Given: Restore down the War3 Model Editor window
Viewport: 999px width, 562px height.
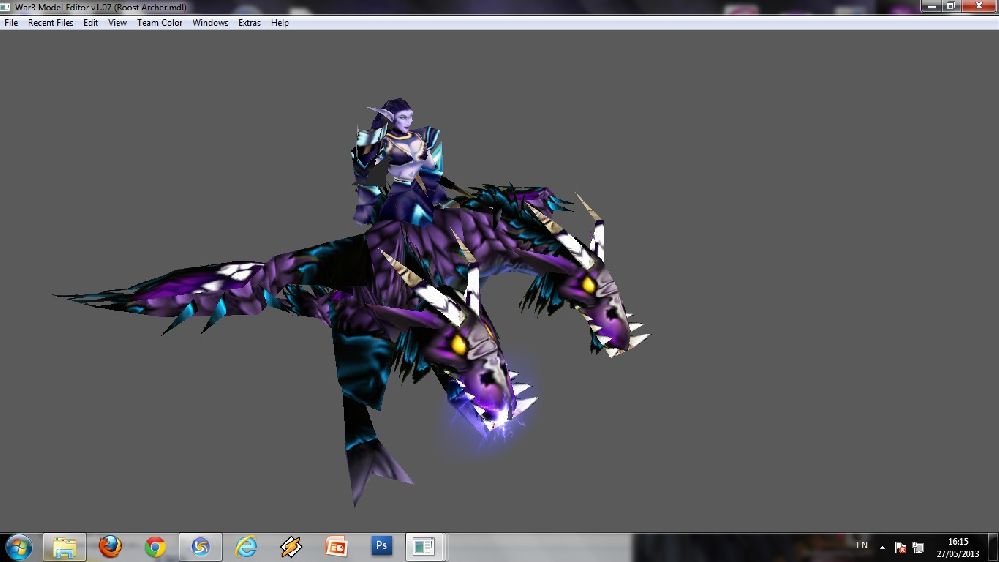Looking at the screenshot, I should click(951, 6).
